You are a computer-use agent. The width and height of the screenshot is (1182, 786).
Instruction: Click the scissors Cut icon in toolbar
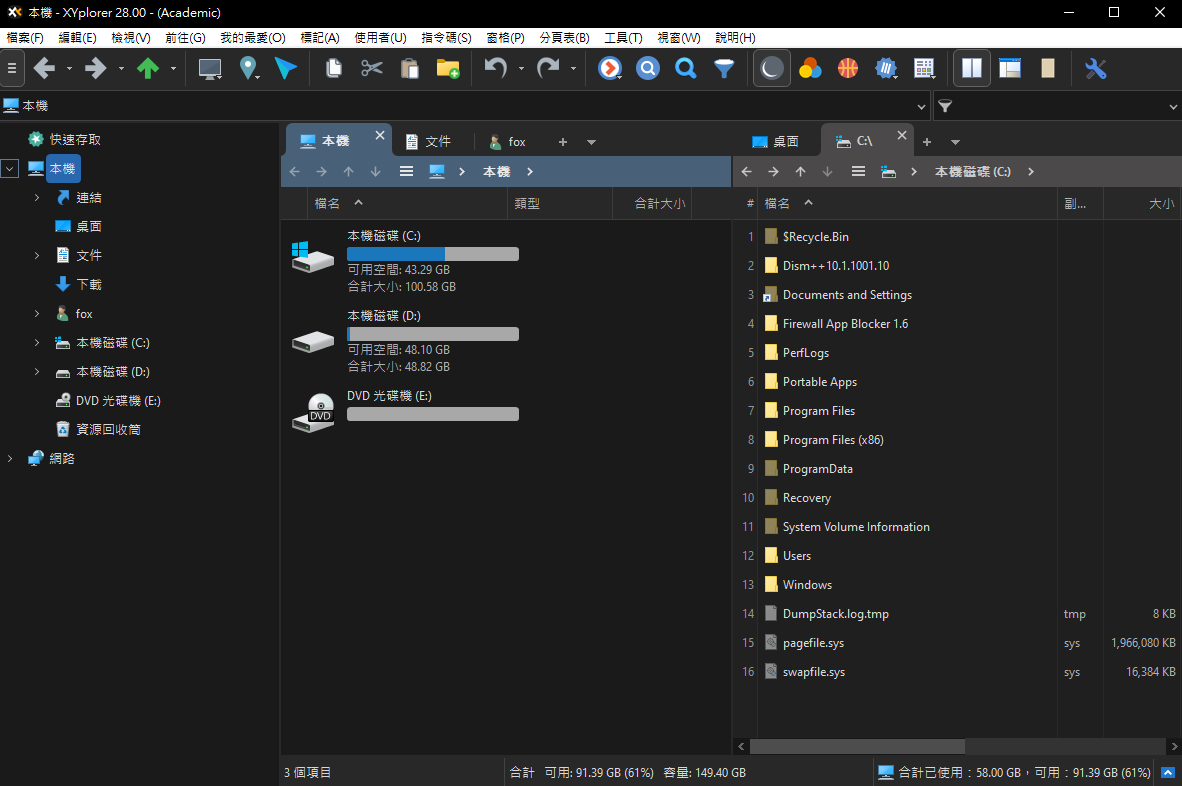pyautogui.click(x=372, y=69)
